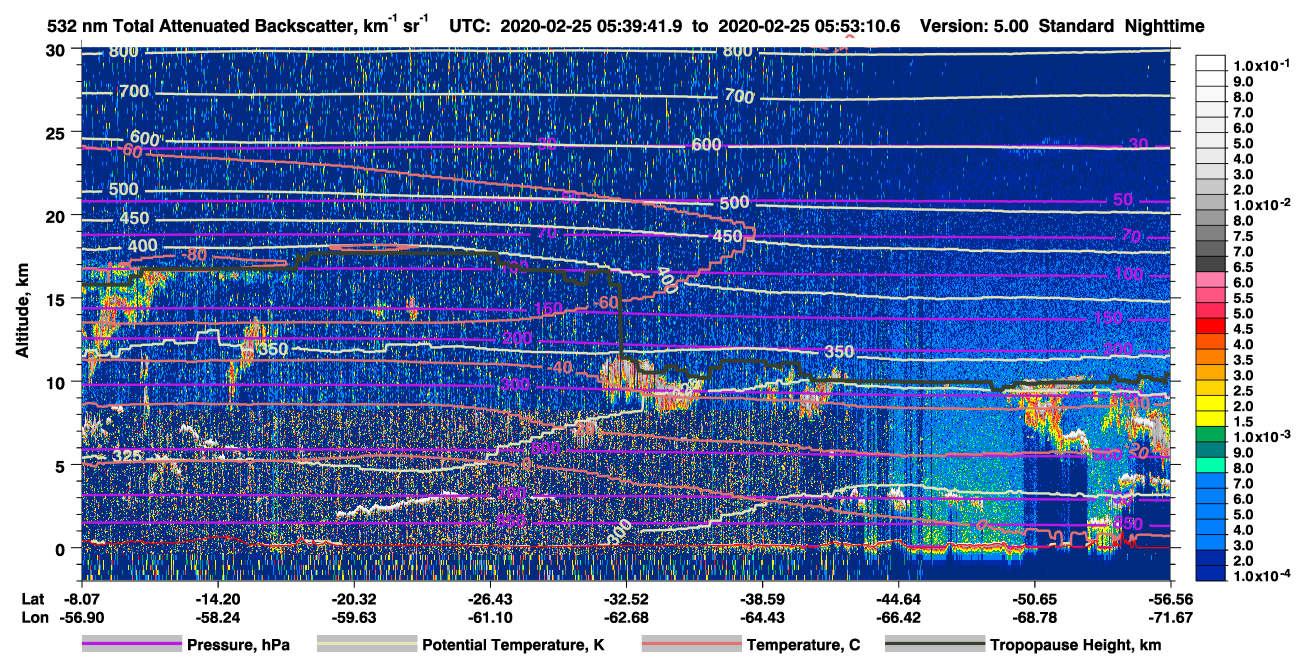Click the 'Pressure, hPa' legend label
This screenshot has height=667, width=1300.
[240, 646]
